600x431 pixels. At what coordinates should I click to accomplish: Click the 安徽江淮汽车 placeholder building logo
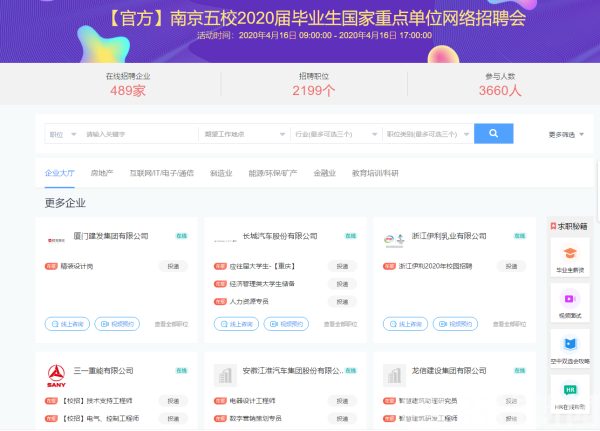pyautogui.click(x=225, y=375)
